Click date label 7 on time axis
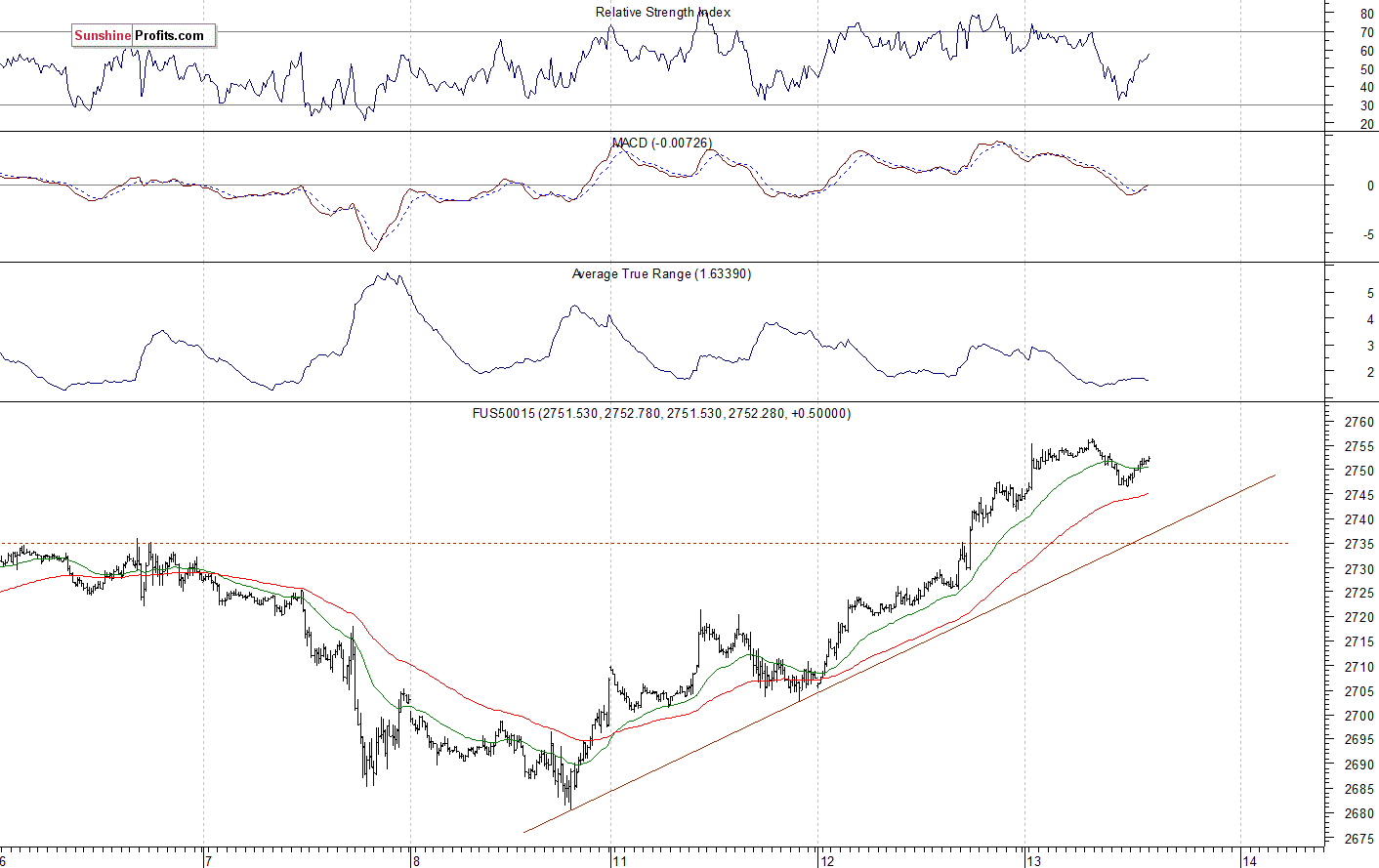Viewport: 1379px width, 868px height. 208,861
